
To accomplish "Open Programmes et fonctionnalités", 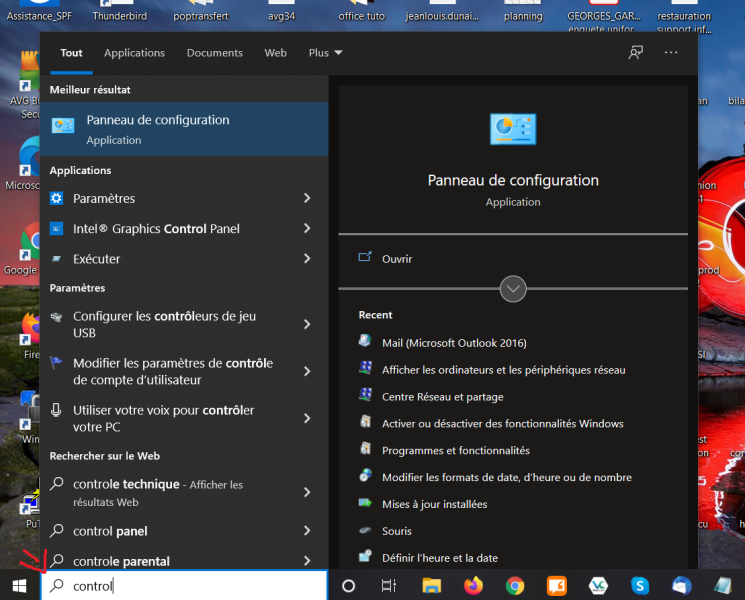I will tap(456, 450).
